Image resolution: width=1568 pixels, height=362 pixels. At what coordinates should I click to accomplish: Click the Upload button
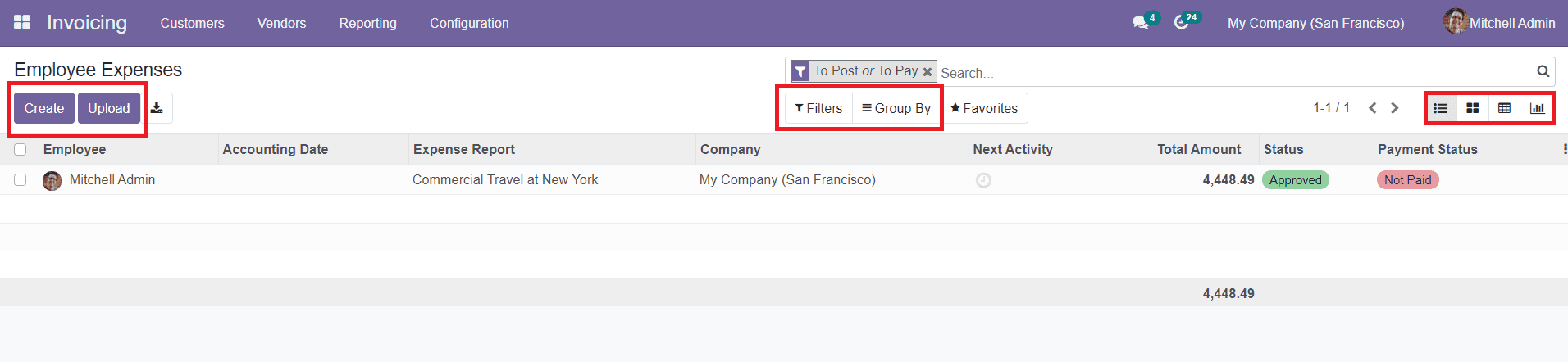[109, 108]
